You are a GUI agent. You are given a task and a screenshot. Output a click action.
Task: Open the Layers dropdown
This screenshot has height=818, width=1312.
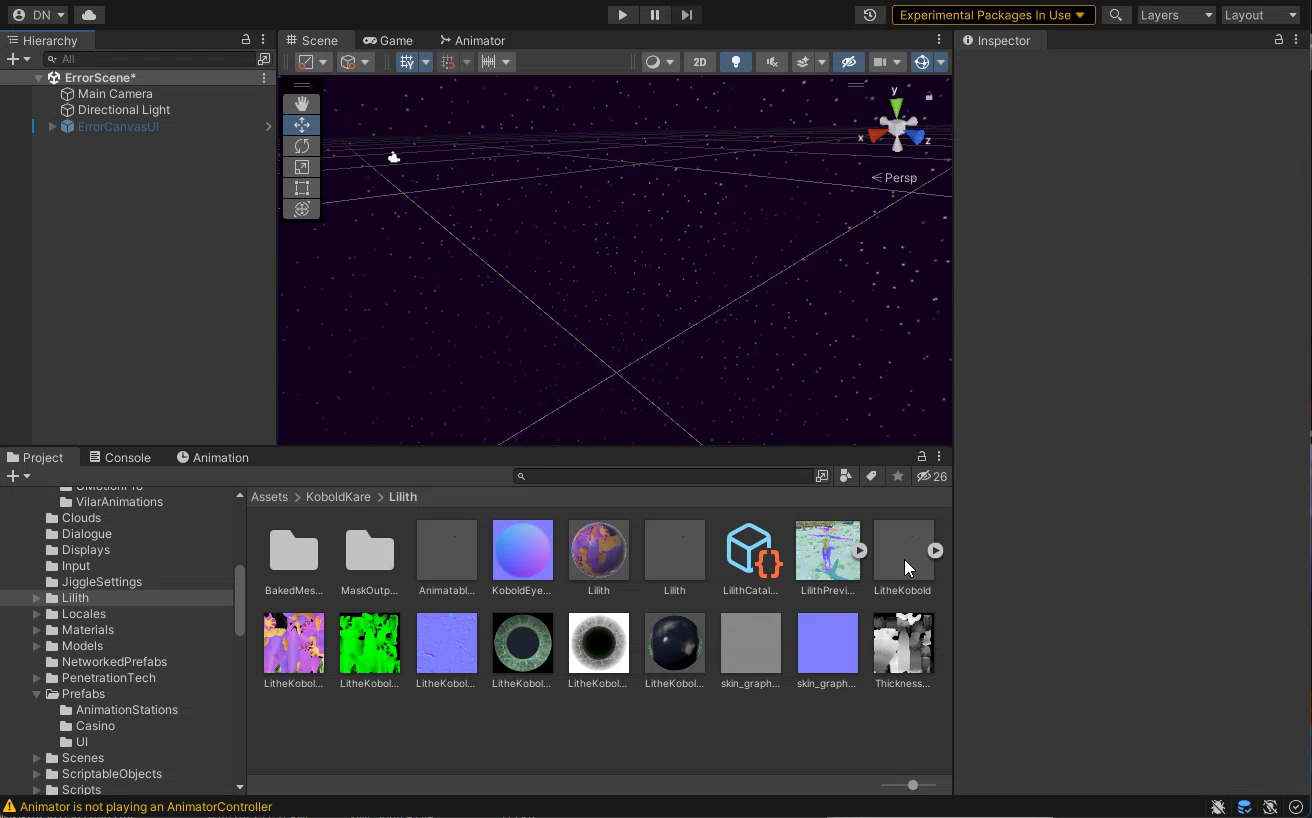pyautogui.click(x=1176, y=15)
